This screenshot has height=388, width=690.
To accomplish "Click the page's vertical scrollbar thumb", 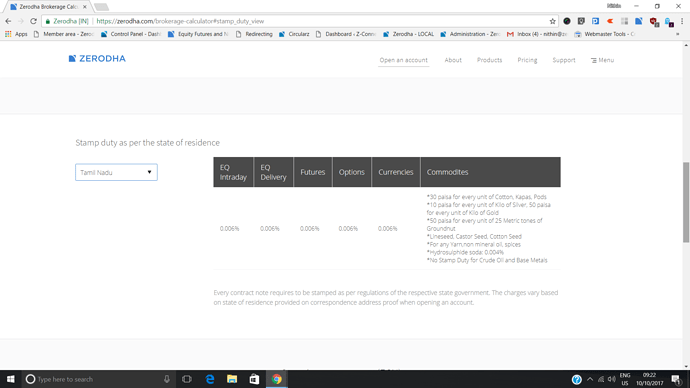I will point(686,202).
